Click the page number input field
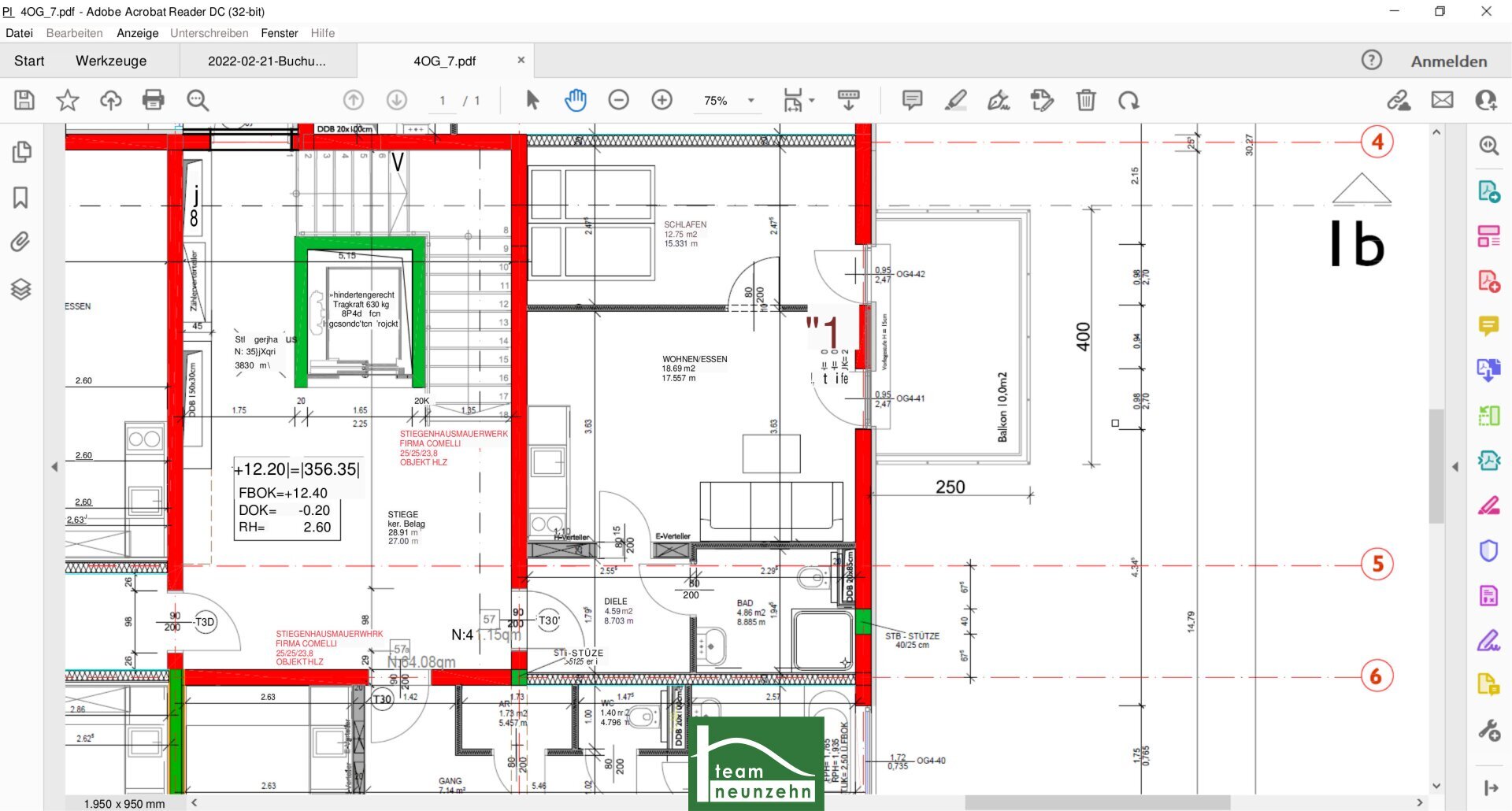The width and height of the screenshot is (1512, 811). (x=443, y=101)
